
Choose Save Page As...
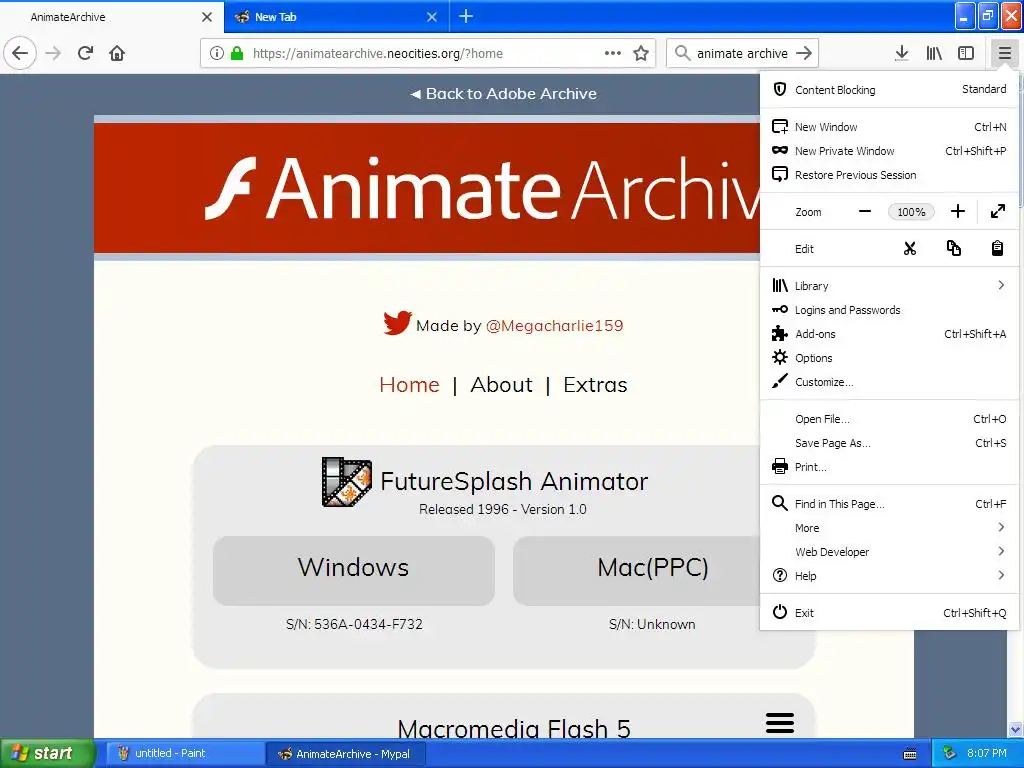point(889,443)
